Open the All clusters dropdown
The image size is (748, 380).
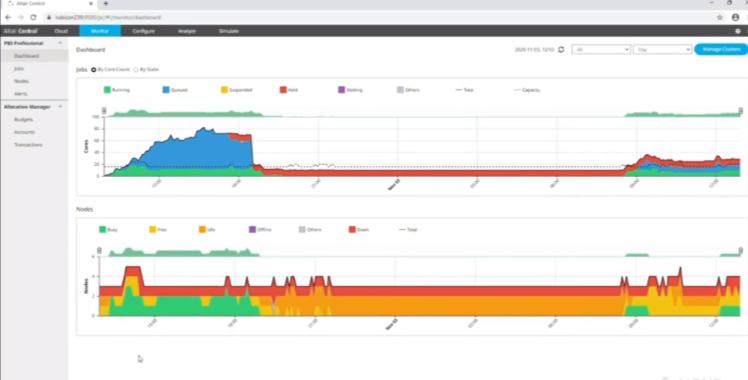pyautogui.click(x=601, y=50)
